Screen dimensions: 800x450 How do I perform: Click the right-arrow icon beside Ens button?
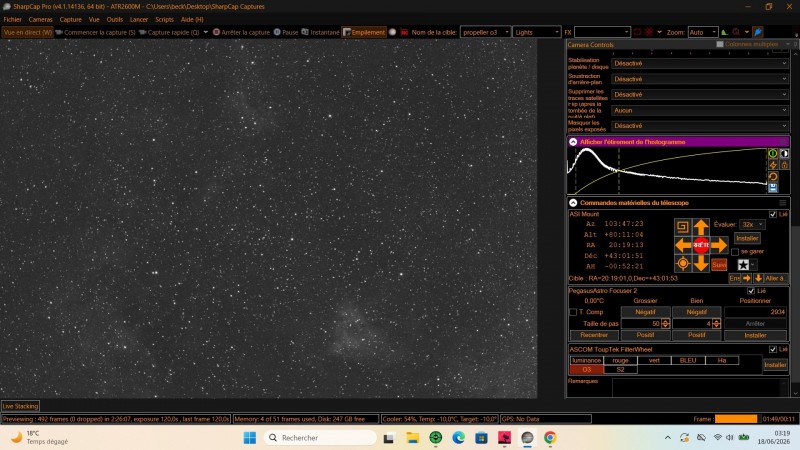[x=747, y=278]
